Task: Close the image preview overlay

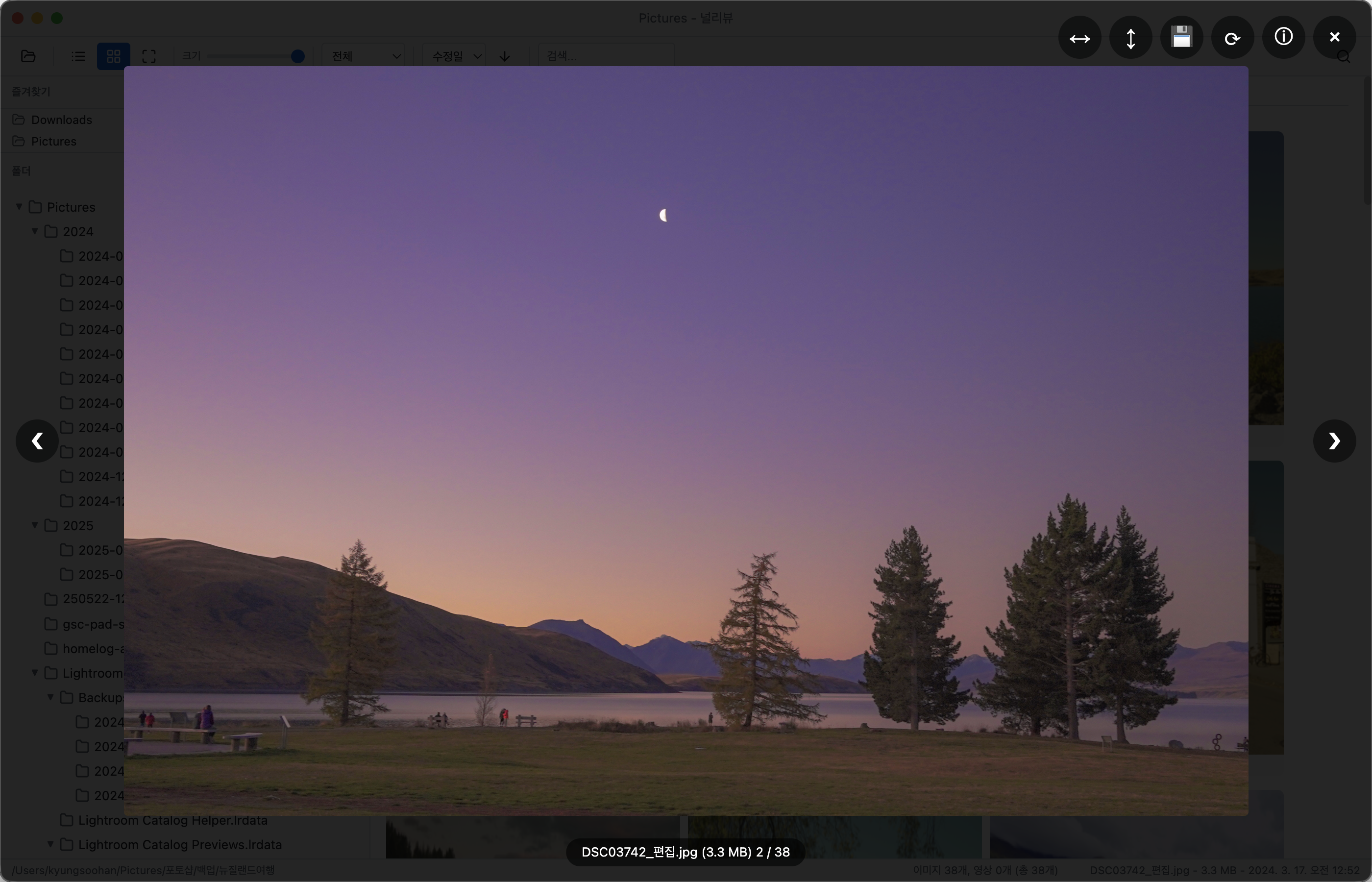Action: [1334, 37]
